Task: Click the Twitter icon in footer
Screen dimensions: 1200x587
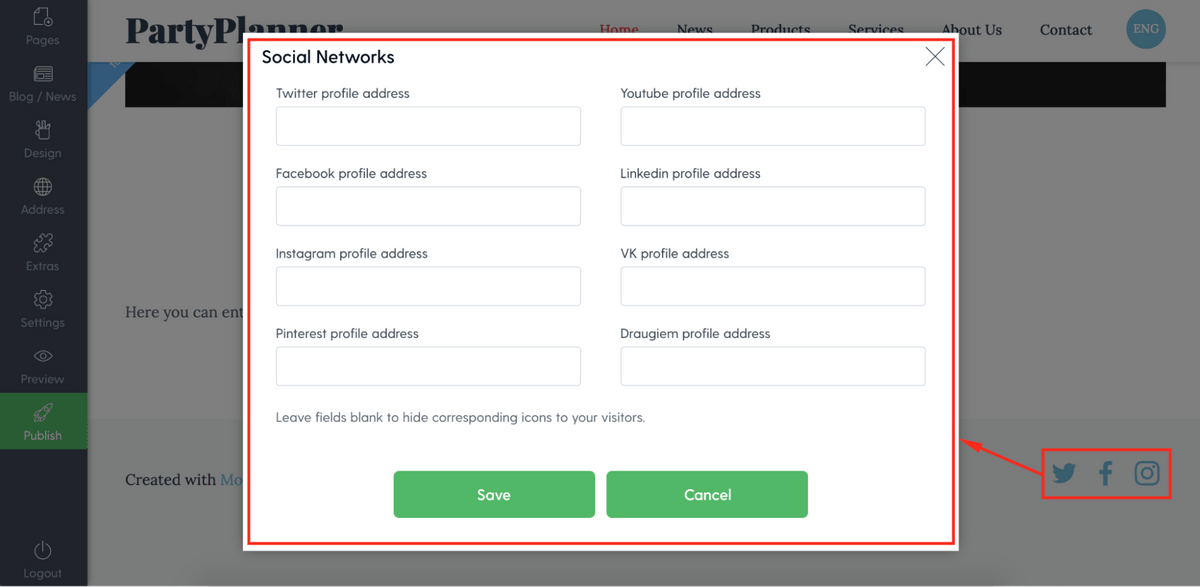Action: (1064, 473)
